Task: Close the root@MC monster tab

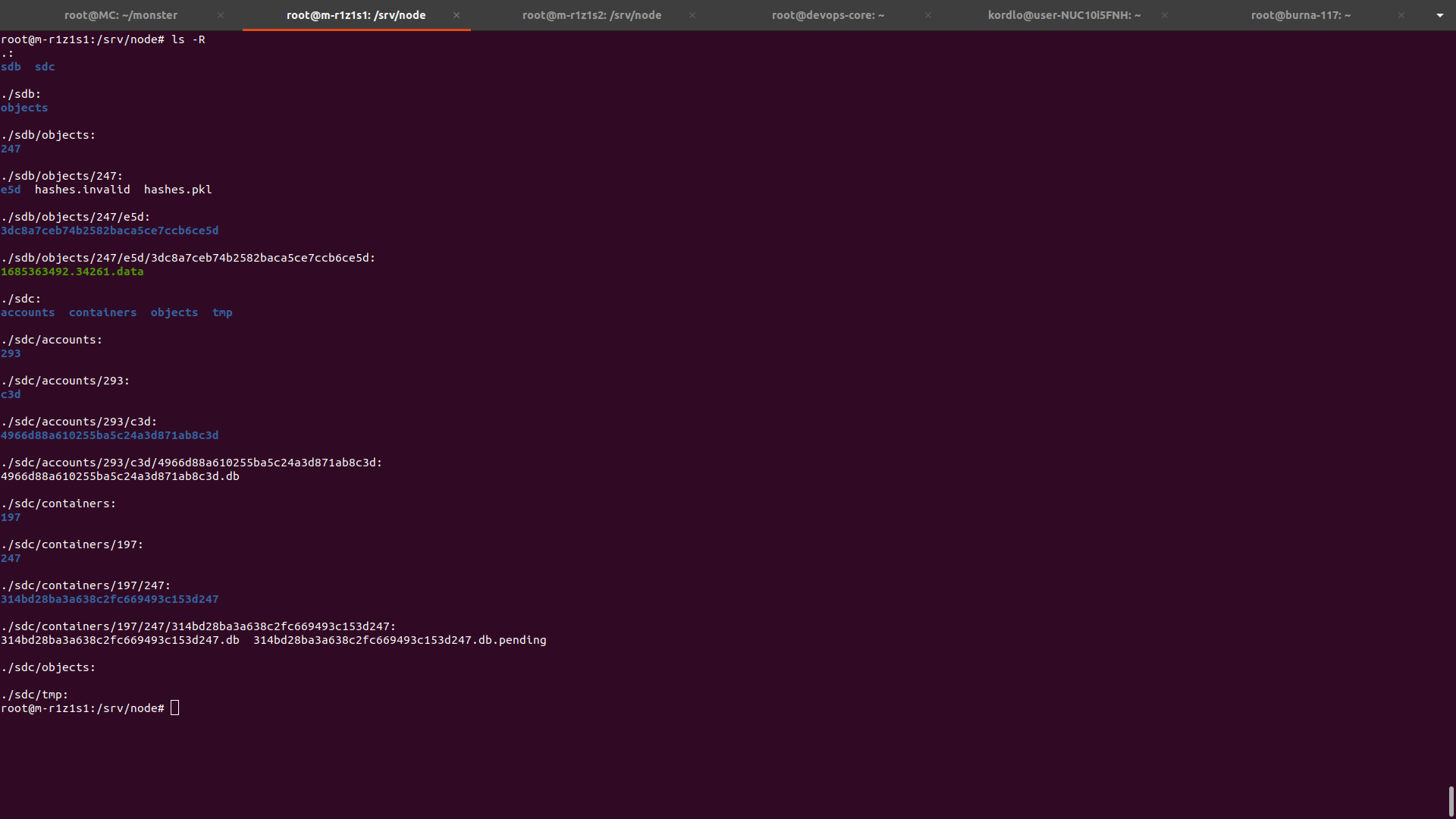Action: pos(221,15)
